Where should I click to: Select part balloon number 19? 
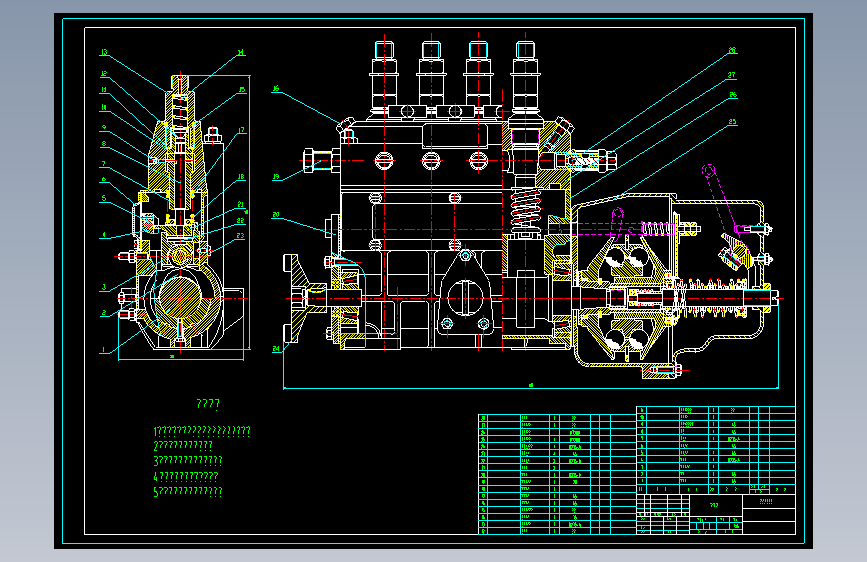pyautogui.click(x=275, y=177)
